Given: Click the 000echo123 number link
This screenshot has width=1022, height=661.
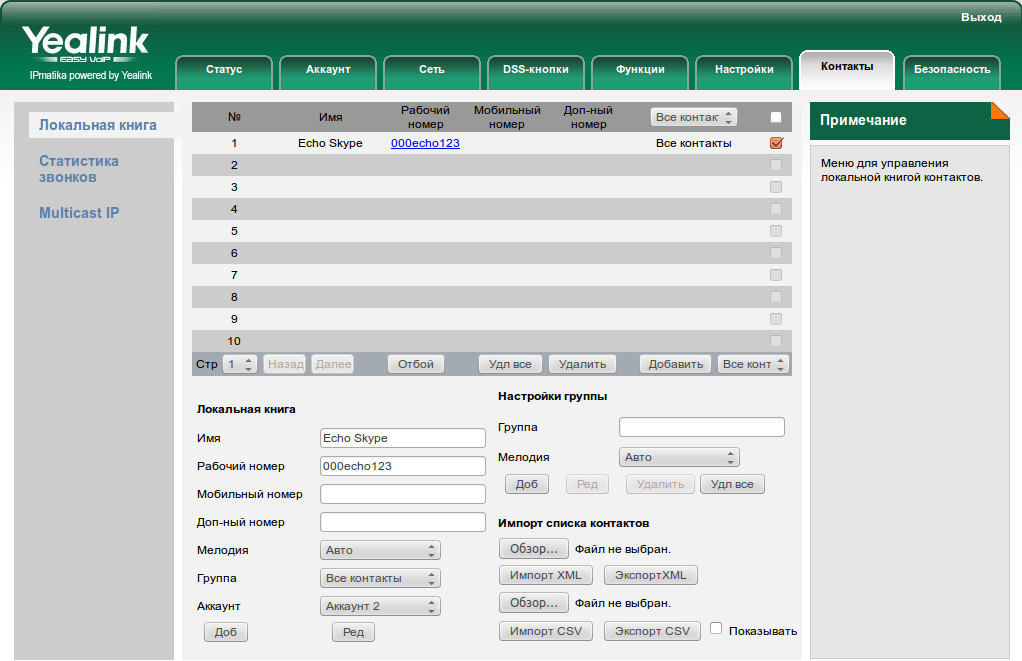Looking at the screenshot, I should coord(425,143).
